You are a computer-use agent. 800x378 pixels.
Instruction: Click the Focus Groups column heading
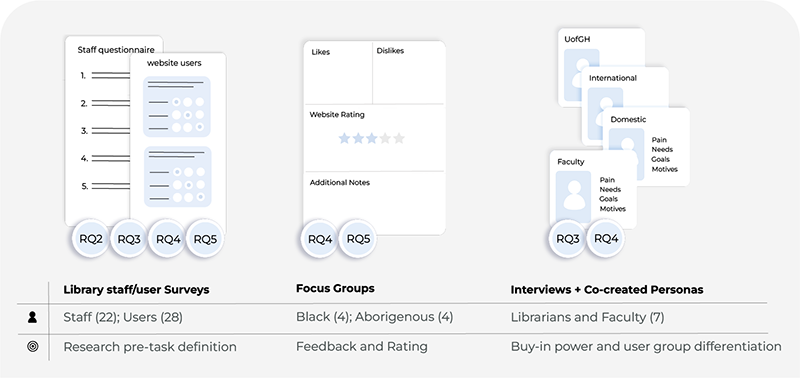(x=335, y=288)
